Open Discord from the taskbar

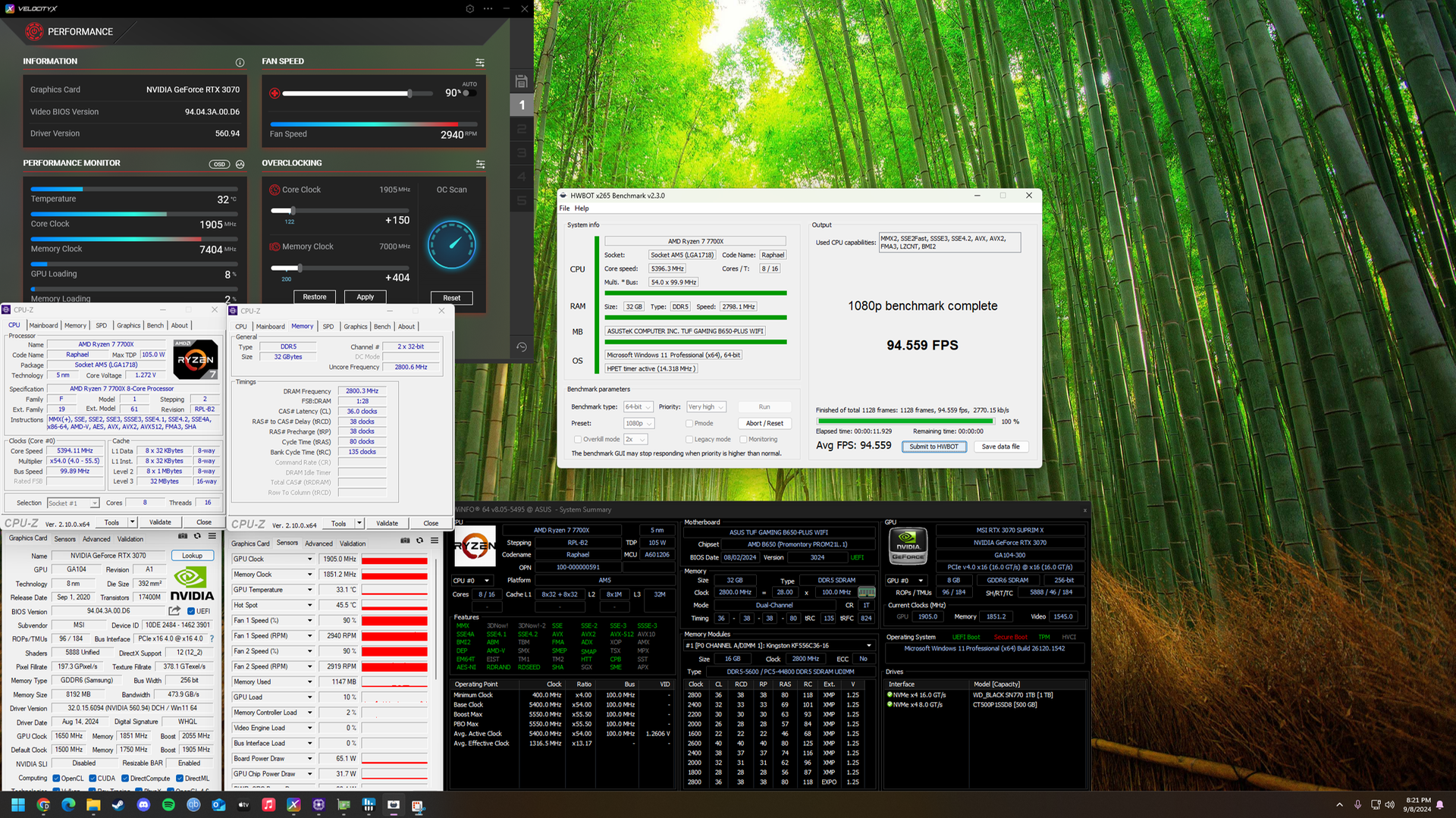[143, 805]
